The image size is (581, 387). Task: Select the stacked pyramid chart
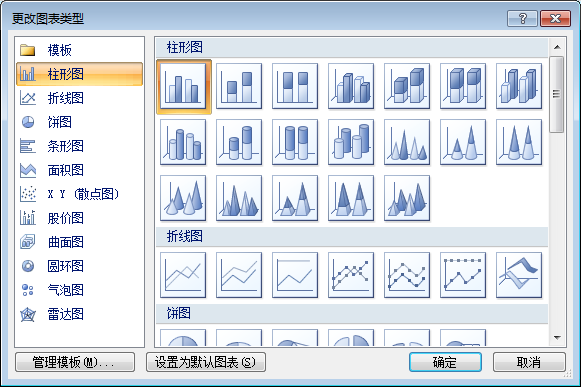coord(295,198)
